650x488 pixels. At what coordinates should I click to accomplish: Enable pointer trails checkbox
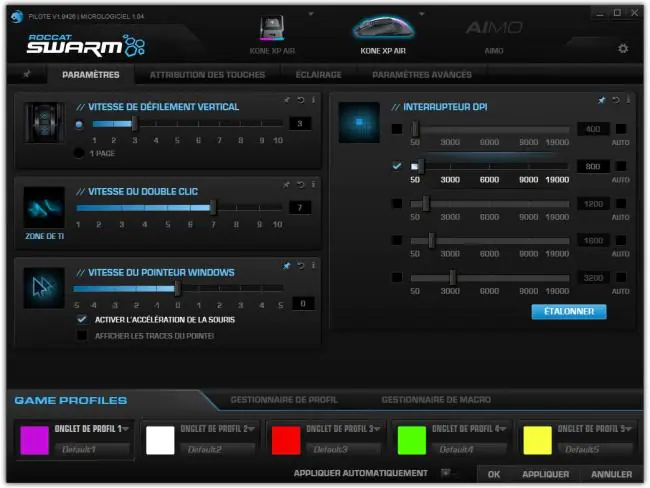82,335
